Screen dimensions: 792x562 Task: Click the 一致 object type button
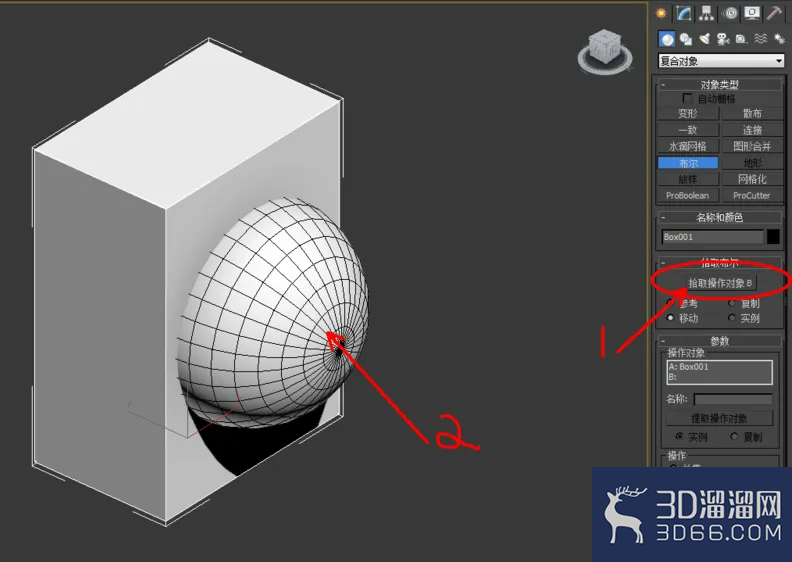(x=687, y=130)
